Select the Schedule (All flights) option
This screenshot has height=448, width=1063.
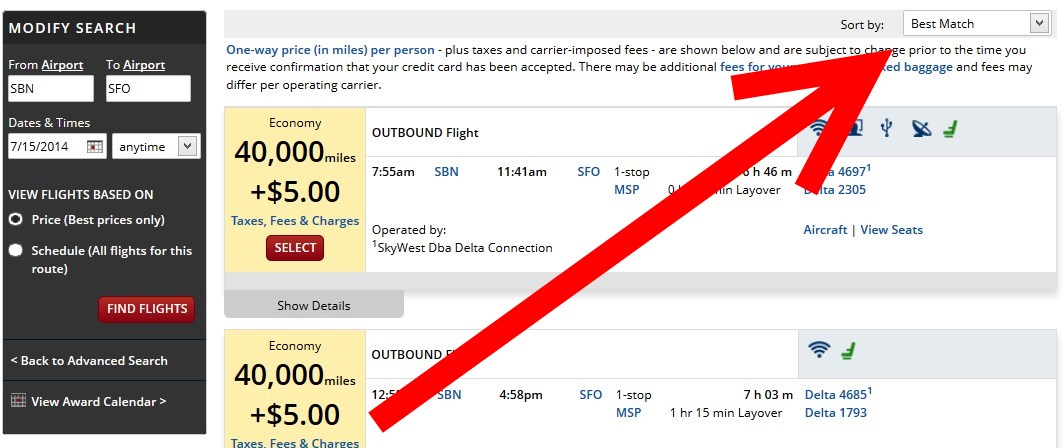pyautogui.click(x=16, y=250)
